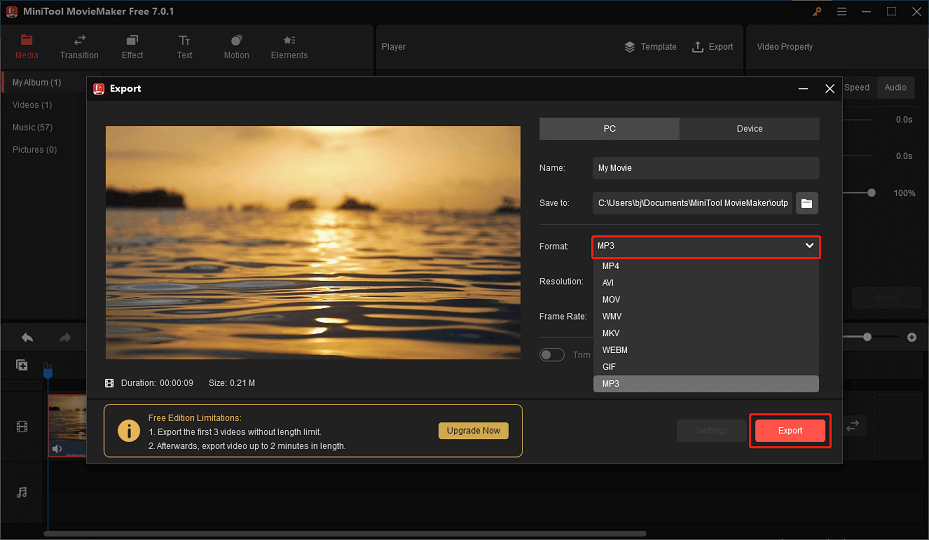Open the Template option in Player bar
929x540 pixels.
[x=650, y=47]
